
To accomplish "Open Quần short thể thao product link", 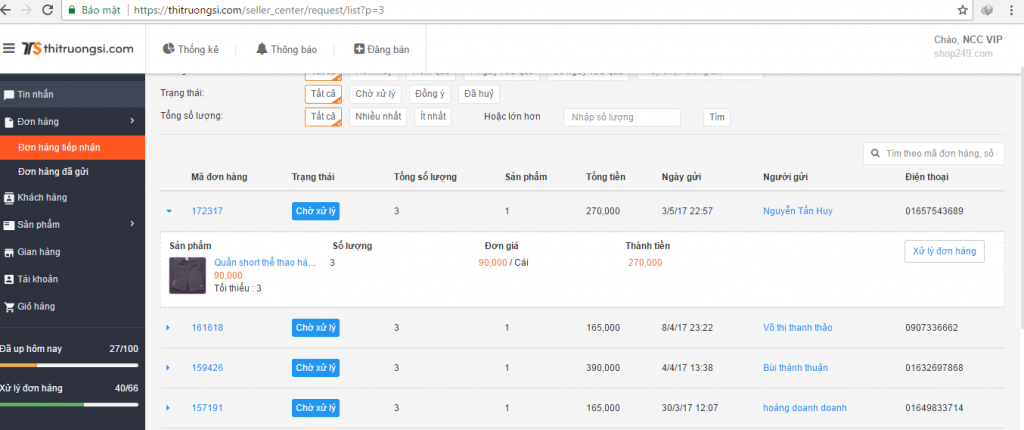I will [x=265, y=263].
